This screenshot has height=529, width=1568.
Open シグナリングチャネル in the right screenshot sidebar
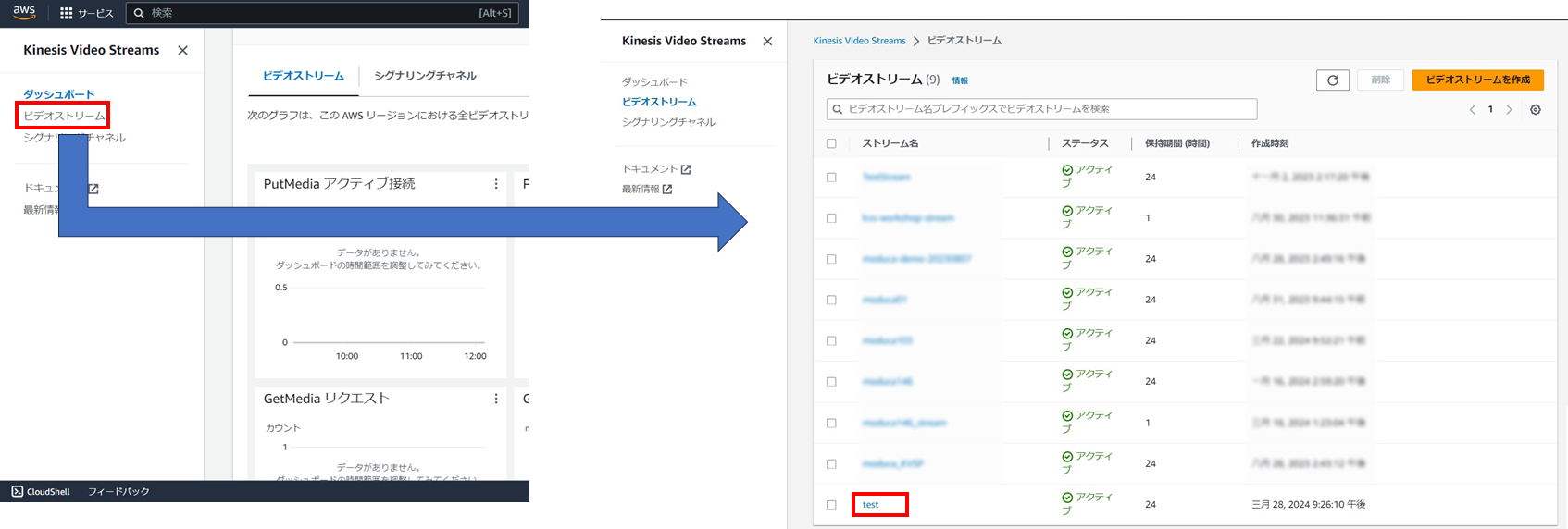pyautogui.click(x=668, y=122)
